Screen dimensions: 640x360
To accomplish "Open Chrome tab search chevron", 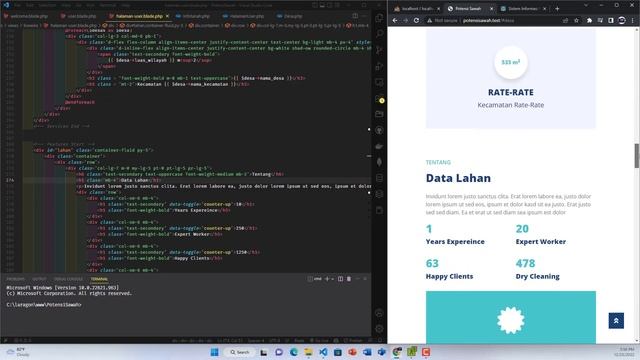I will click(586, 5).
